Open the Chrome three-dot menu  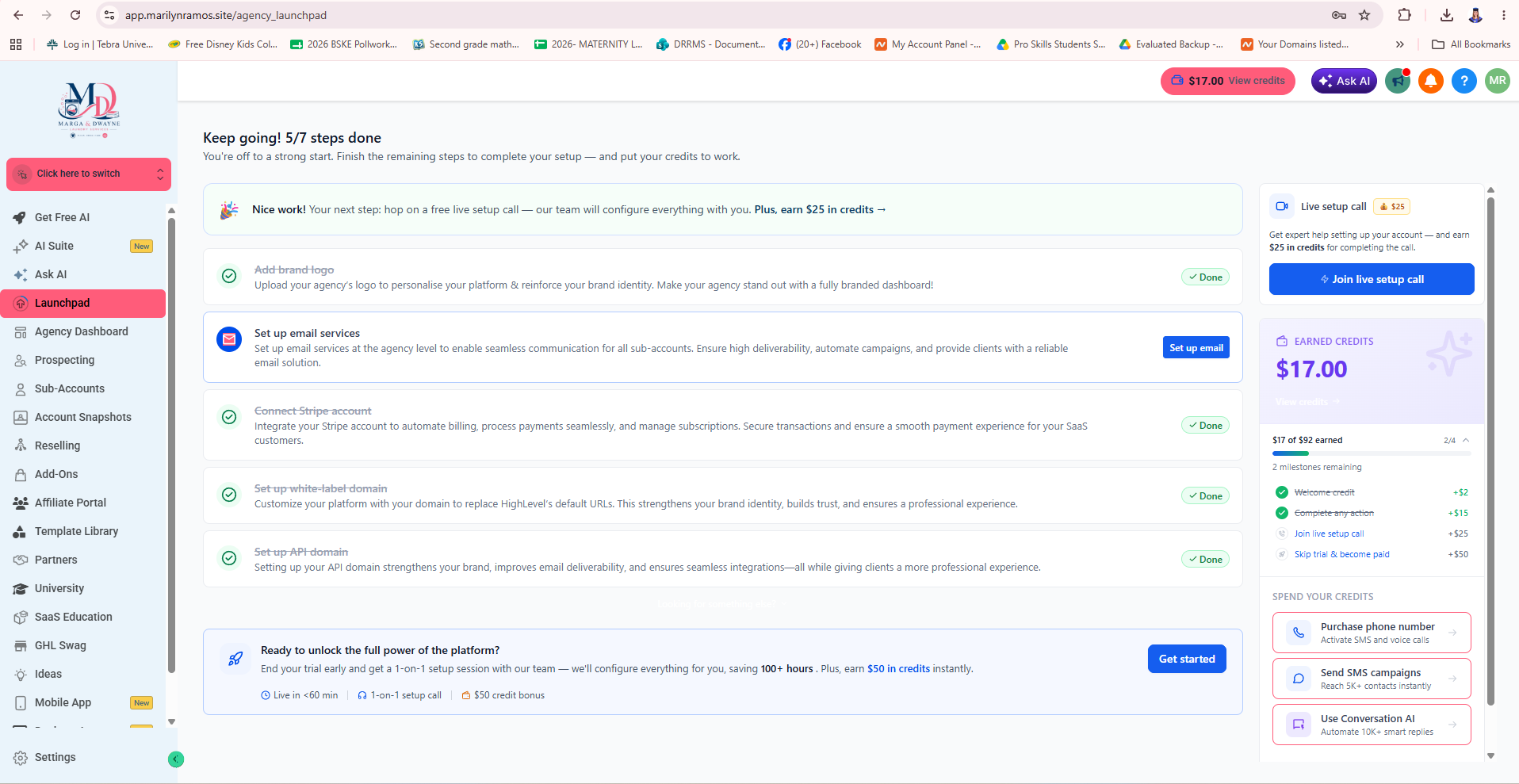(x=1503, y=15)
